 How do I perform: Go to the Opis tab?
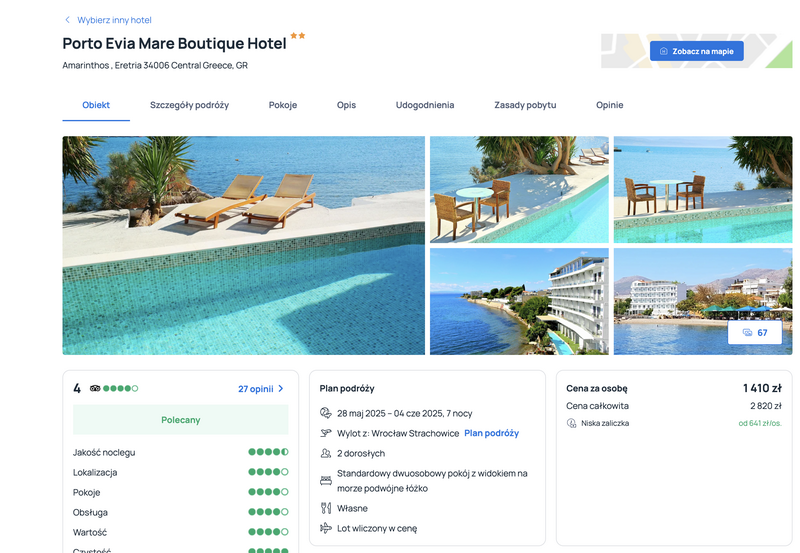[x=346, y=105]
